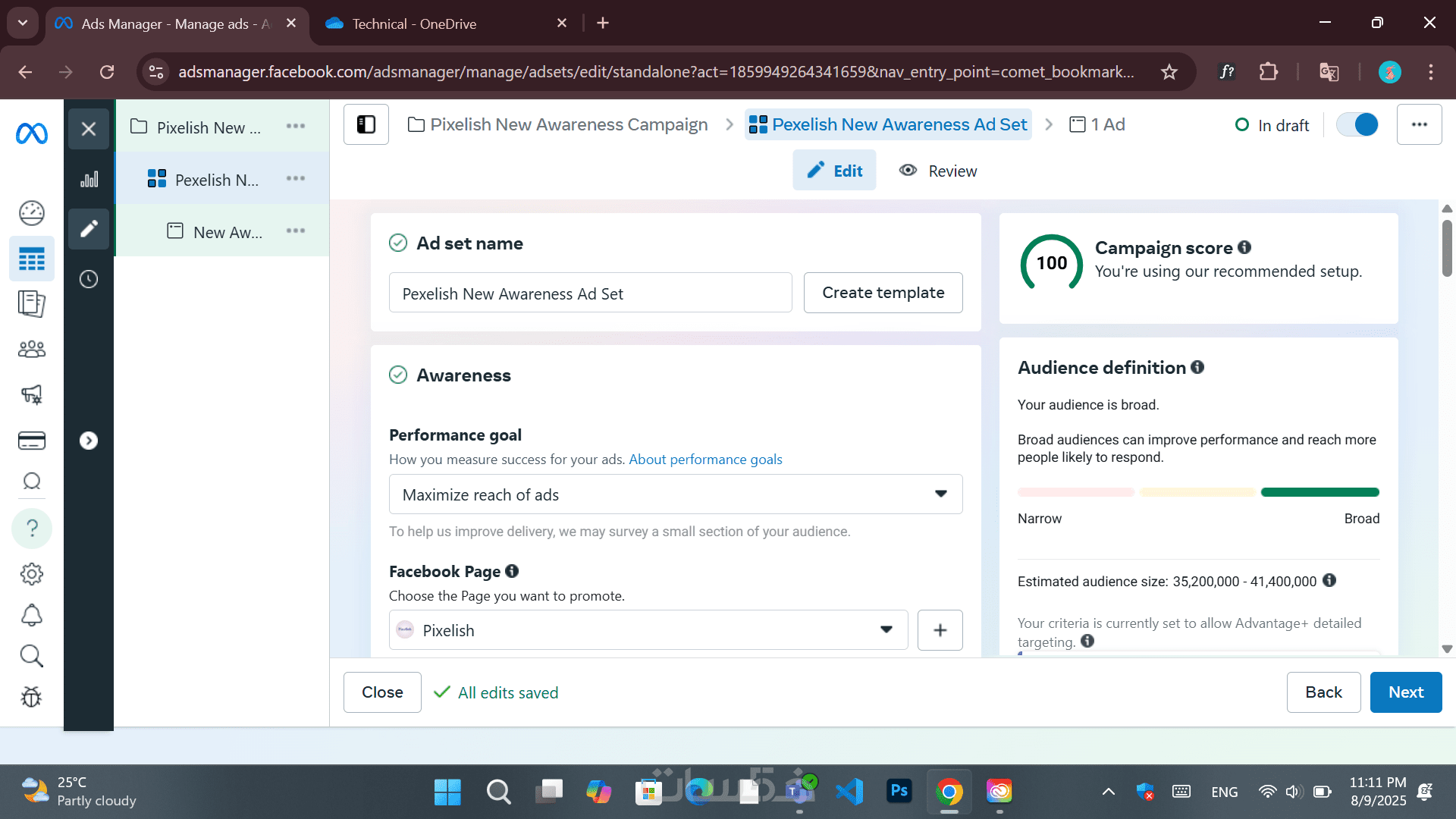Click the bug report icon
This screenshot has height=819, width=1456.
[32, 697]
